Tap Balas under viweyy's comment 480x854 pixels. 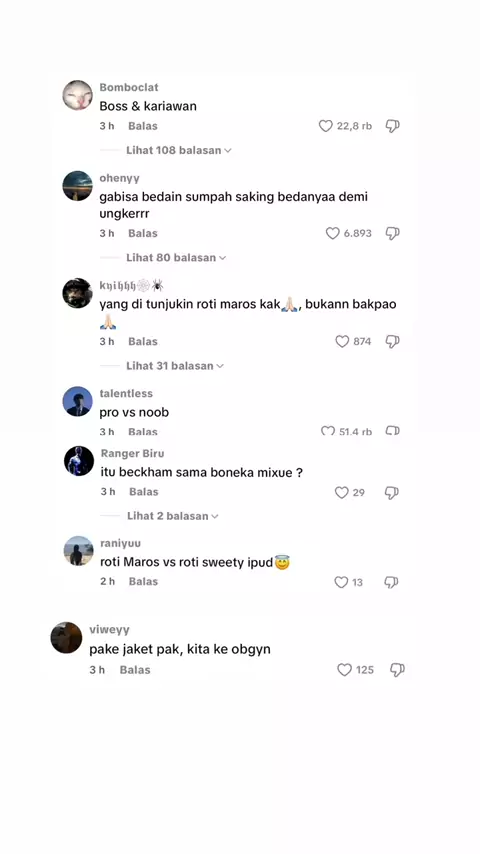[135, 670]
